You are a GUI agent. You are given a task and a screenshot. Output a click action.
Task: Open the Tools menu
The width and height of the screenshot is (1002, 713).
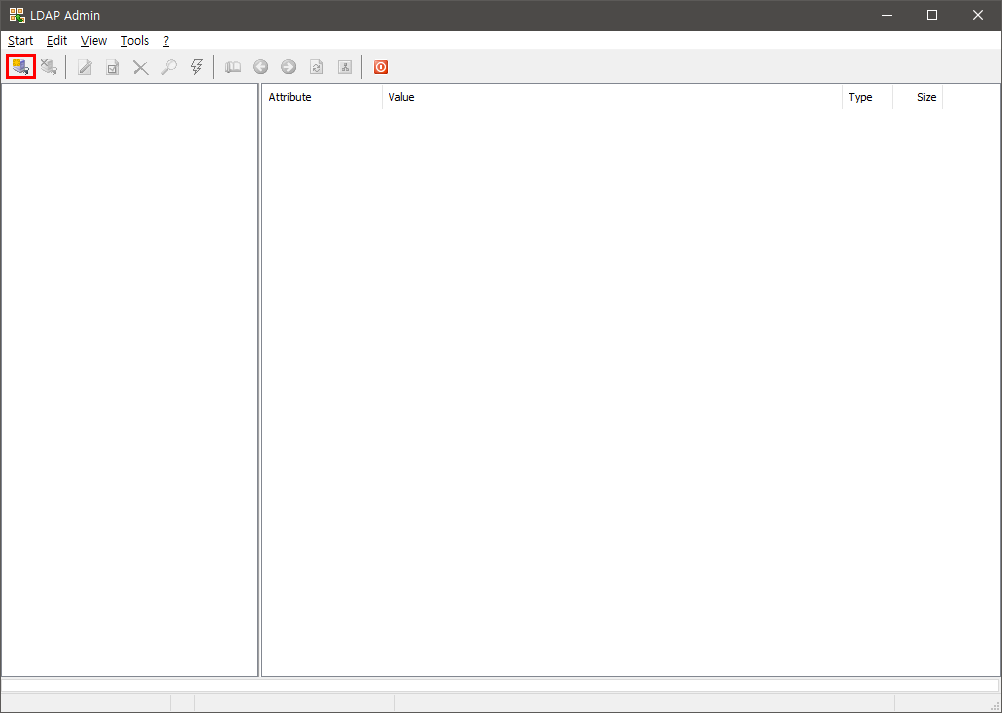click(x=135, y=41)
